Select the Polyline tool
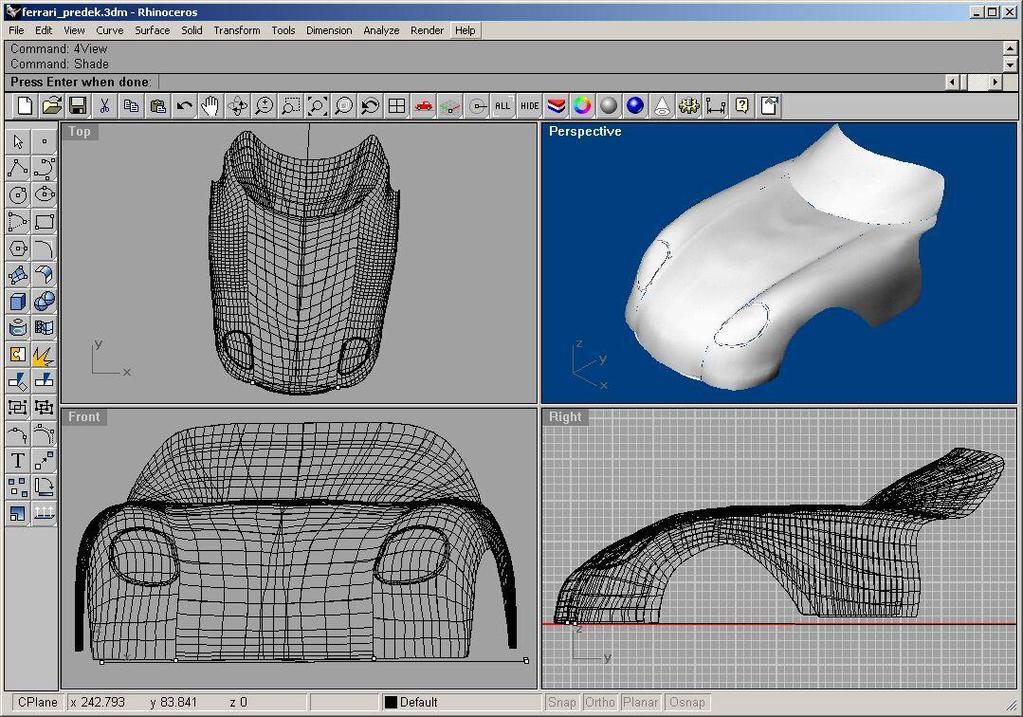Screen dimensions: 1023x717 tap(18, 168)
